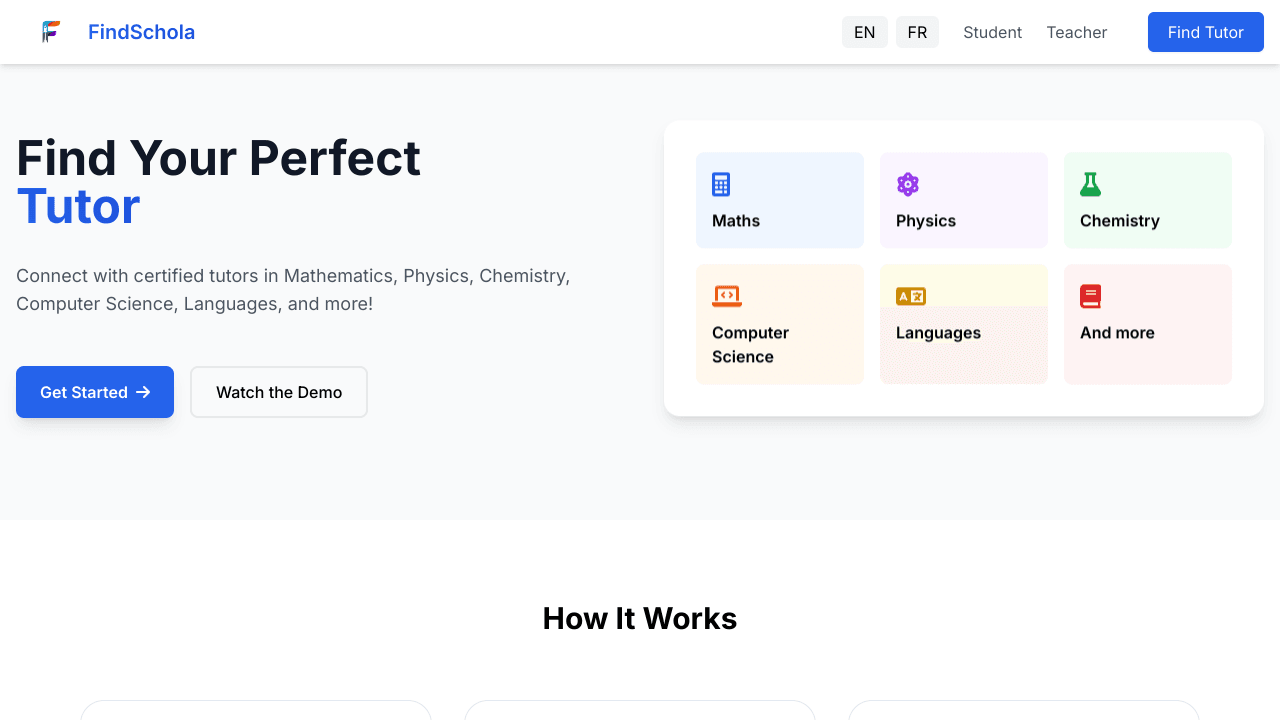The width and height of the screenshot is (1280, 720).
Task: Open the Teacher menu item
Action: (1077, 32)
